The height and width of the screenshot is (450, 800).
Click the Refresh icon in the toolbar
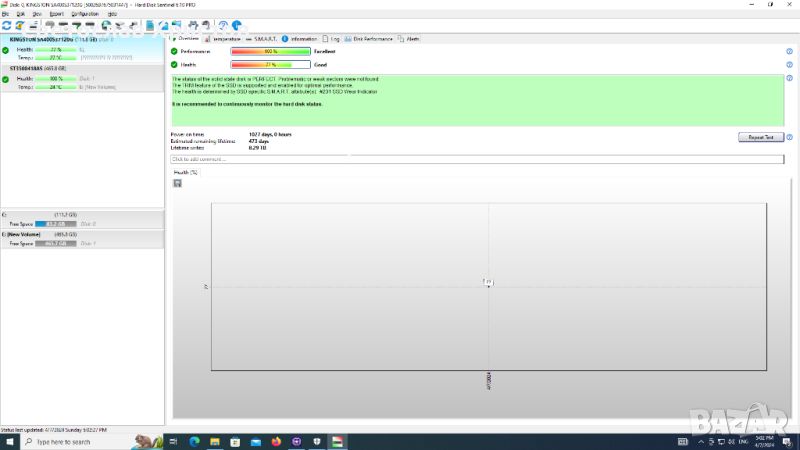point(7,25)
